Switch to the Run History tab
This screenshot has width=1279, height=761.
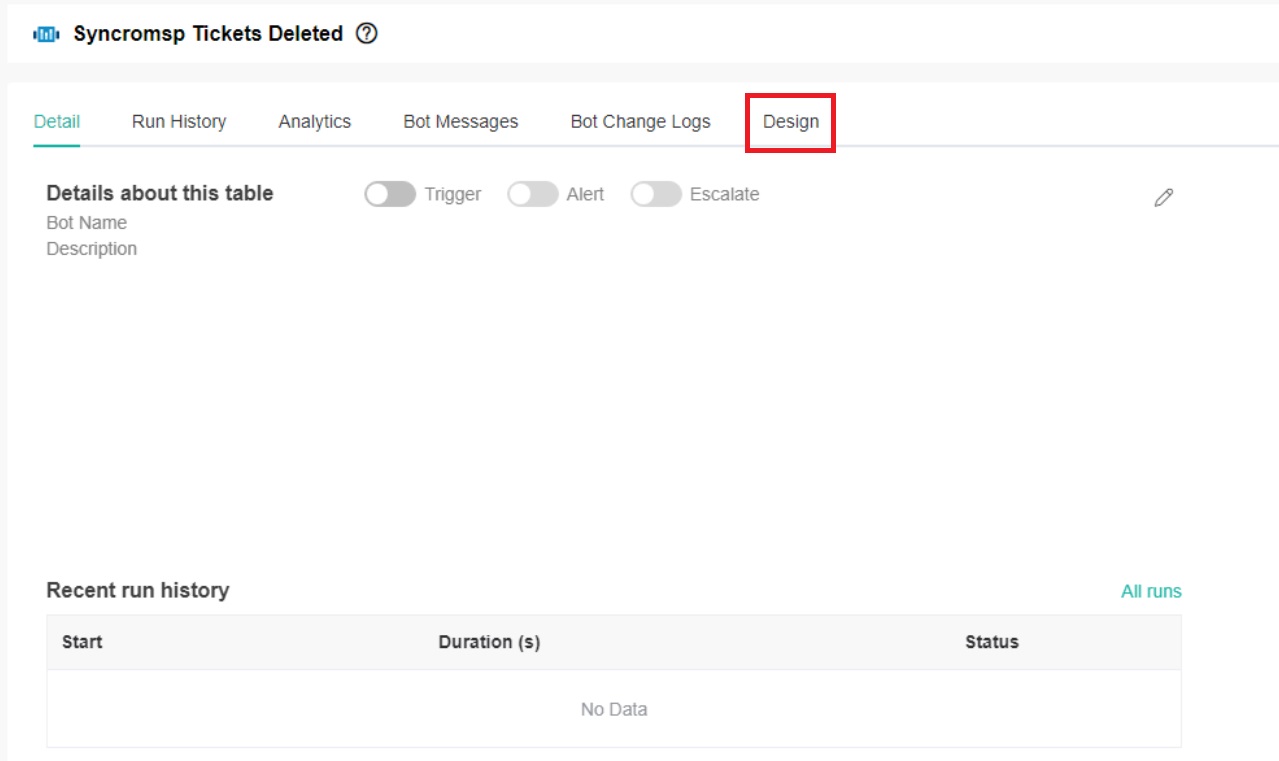(x=178, y=121)
